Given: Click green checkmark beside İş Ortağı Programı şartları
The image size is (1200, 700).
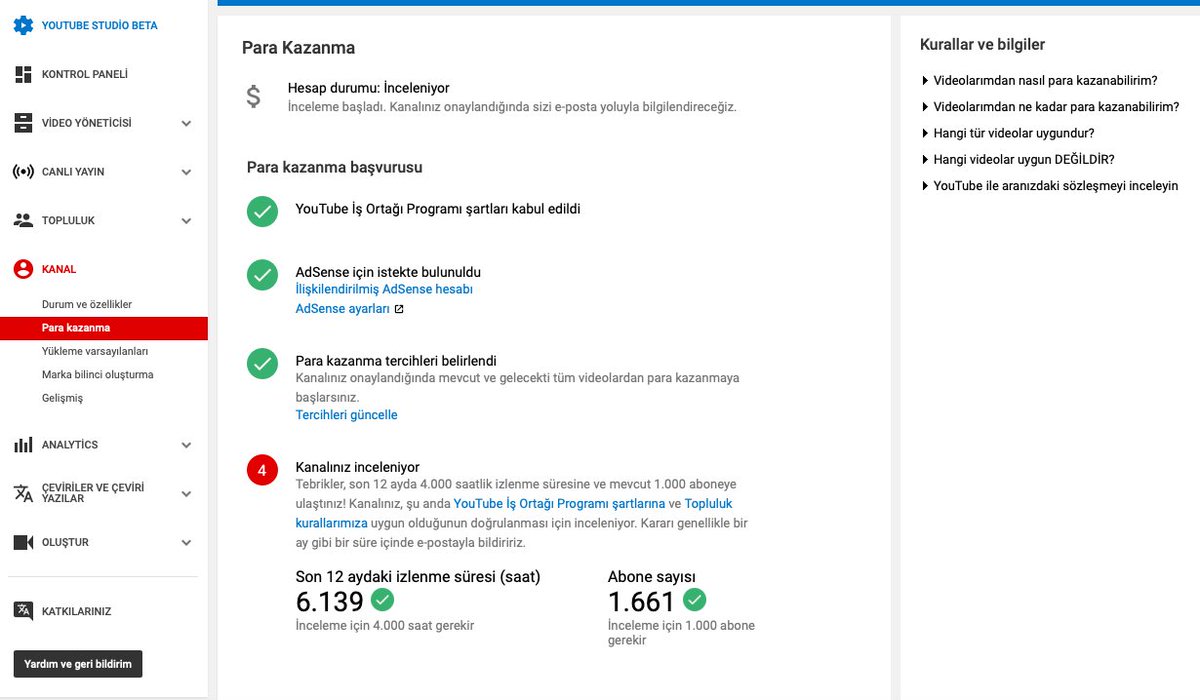Looking at the screenshot, I should click(262, 211).
